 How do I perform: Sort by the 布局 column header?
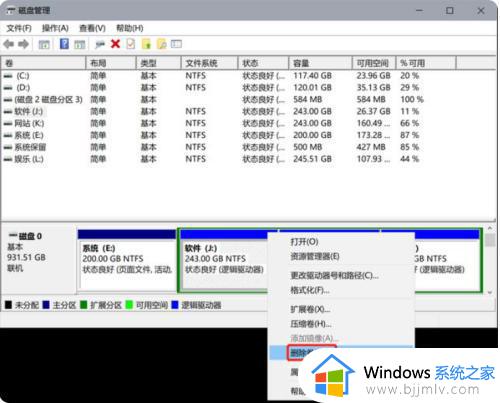coord(111,63)
